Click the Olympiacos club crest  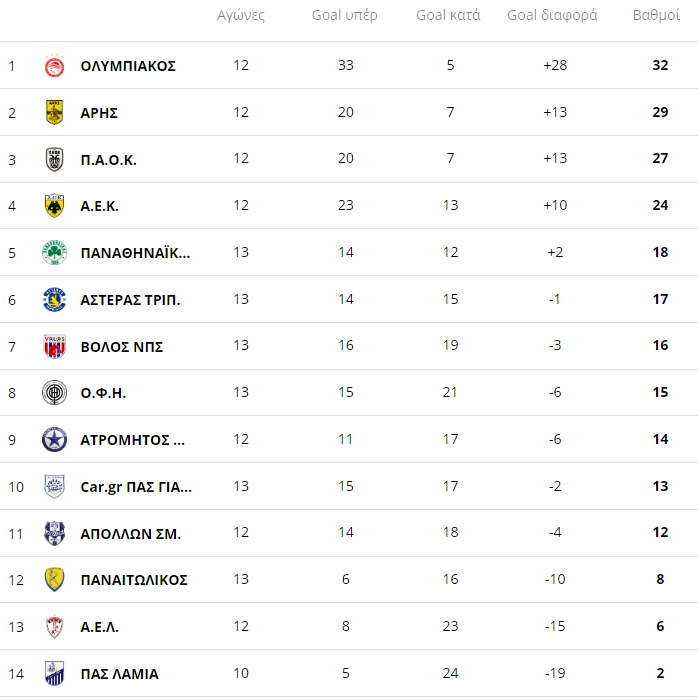point(54,66)
